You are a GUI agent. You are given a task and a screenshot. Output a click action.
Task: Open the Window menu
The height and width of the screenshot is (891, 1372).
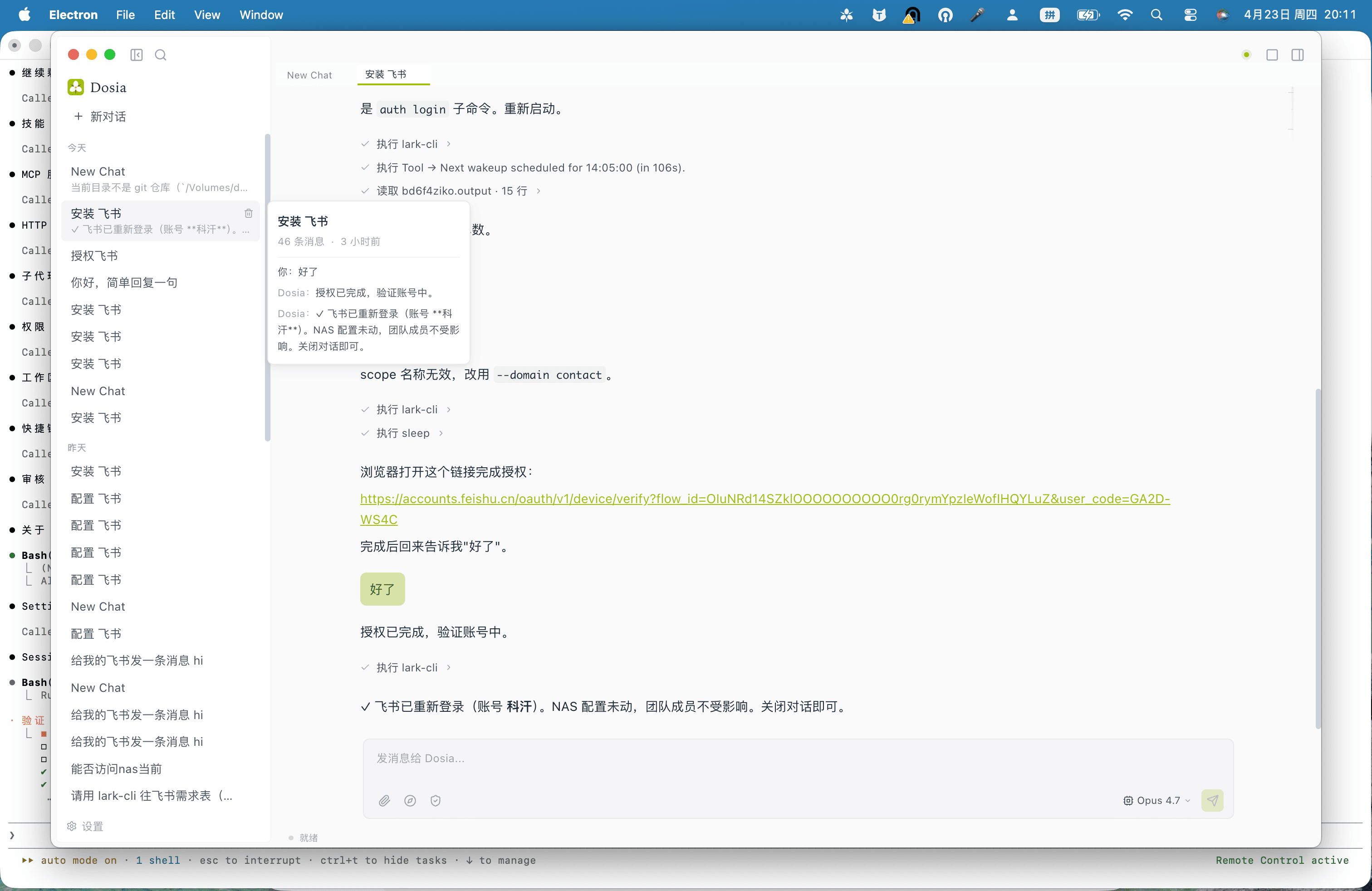(x=261, y=15)
